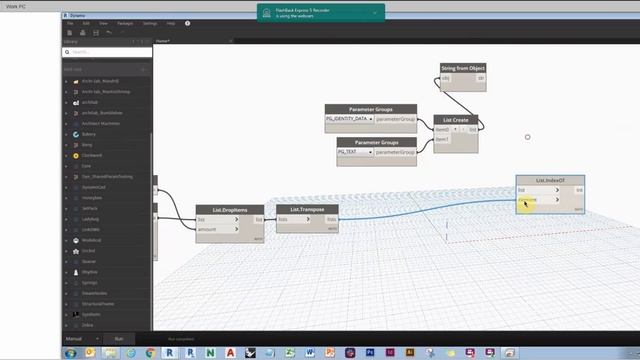The height and width of the screenshot is (360, 640).
Task: Click the Open file icon in the Dynamo toolbar
Action: coord(82,33)
